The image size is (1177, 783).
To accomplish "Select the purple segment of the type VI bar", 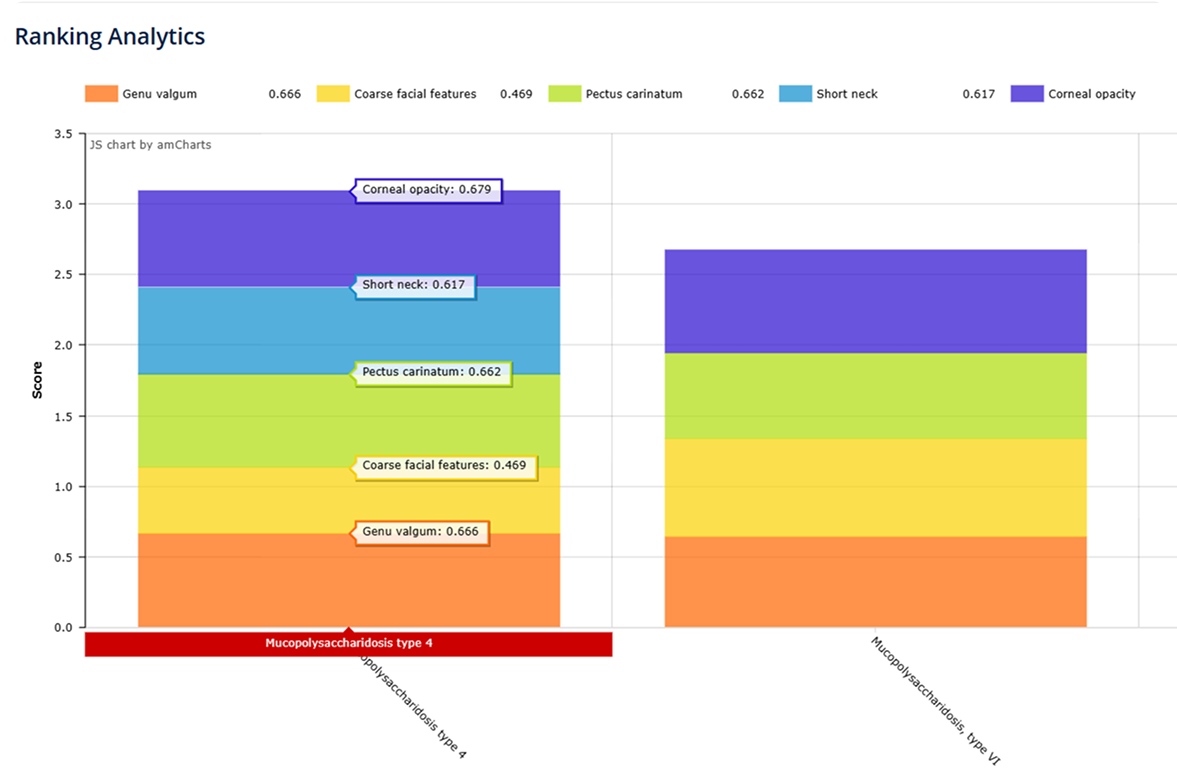I will [x=875, y=300].
